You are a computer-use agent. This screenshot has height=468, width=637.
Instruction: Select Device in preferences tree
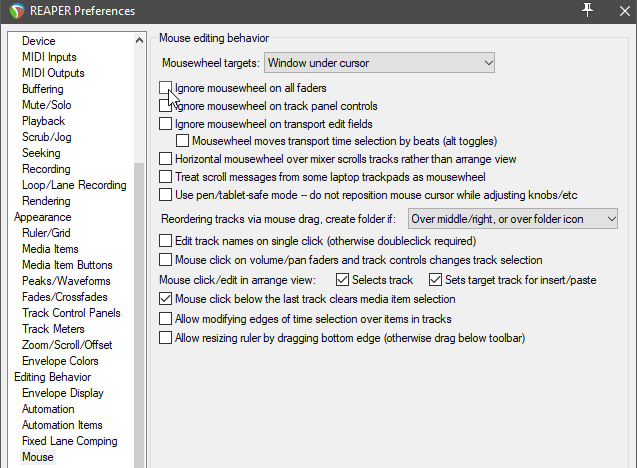[39, 41]
